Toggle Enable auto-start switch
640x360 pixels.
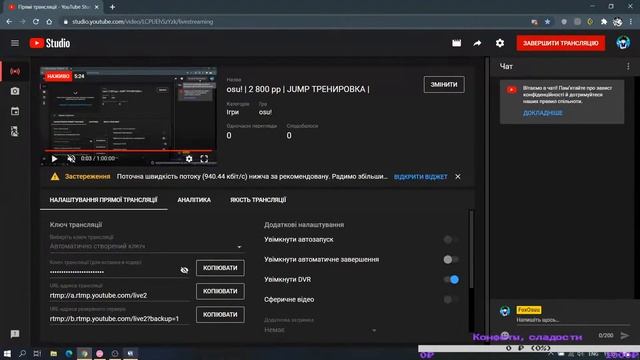click(451, 240)
